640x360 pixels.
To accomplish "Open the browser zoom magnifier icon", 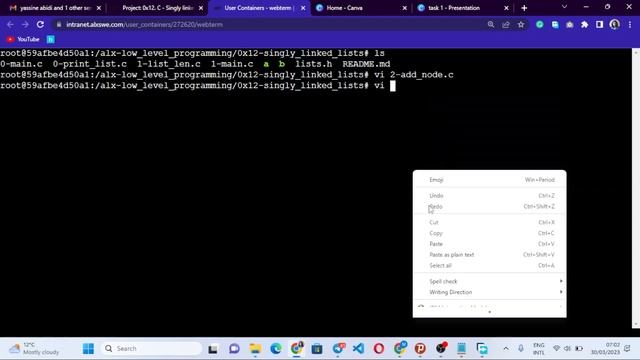I will 491,24.
